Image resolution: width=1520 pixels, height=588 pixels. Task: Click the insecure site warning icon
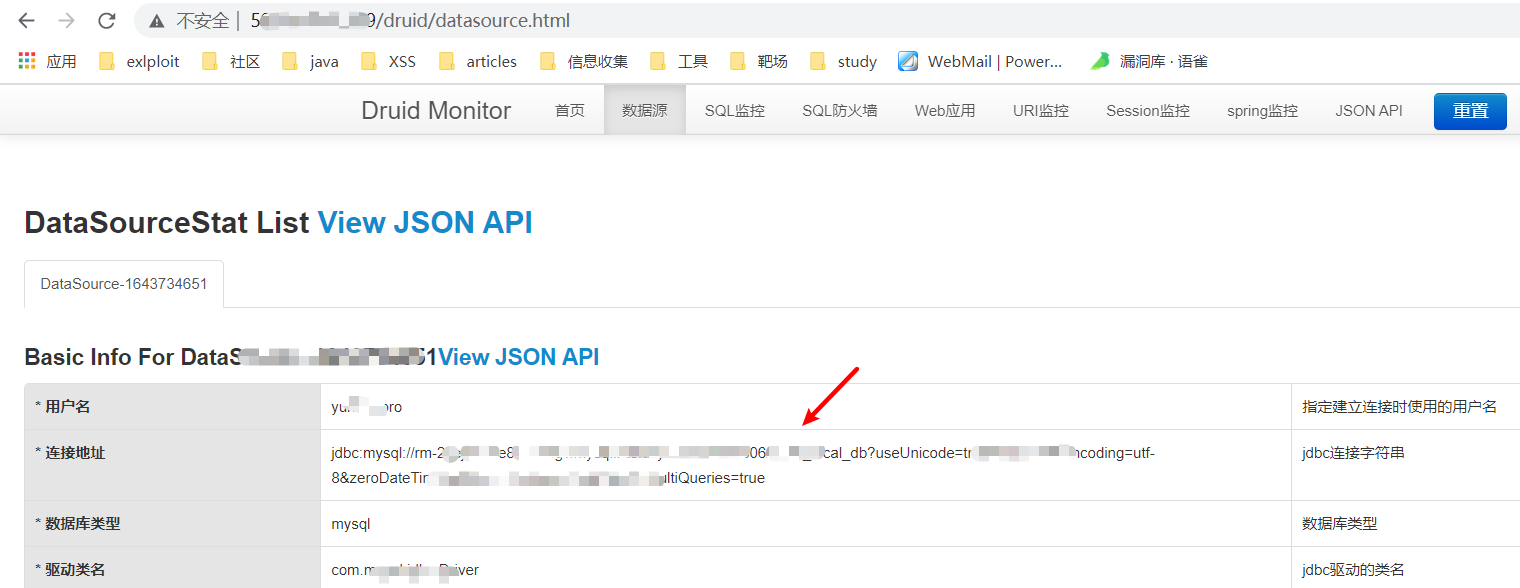[156, 20]
